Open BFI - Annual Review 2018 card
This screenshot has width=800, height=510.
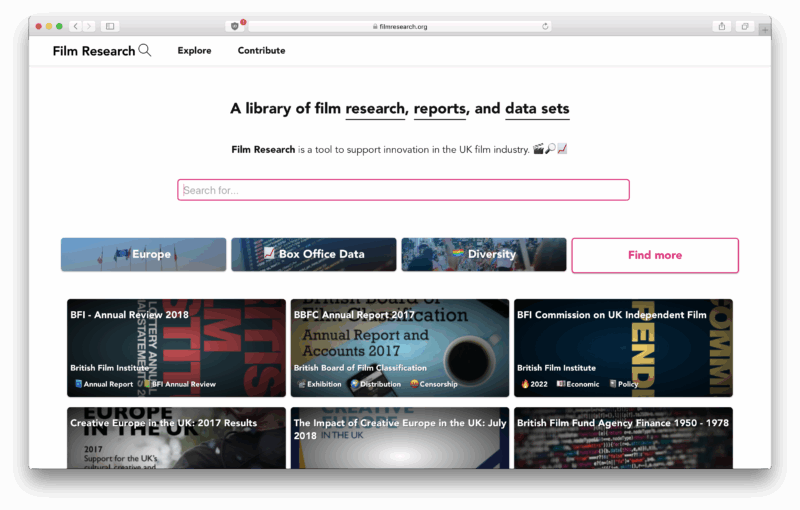176,340
